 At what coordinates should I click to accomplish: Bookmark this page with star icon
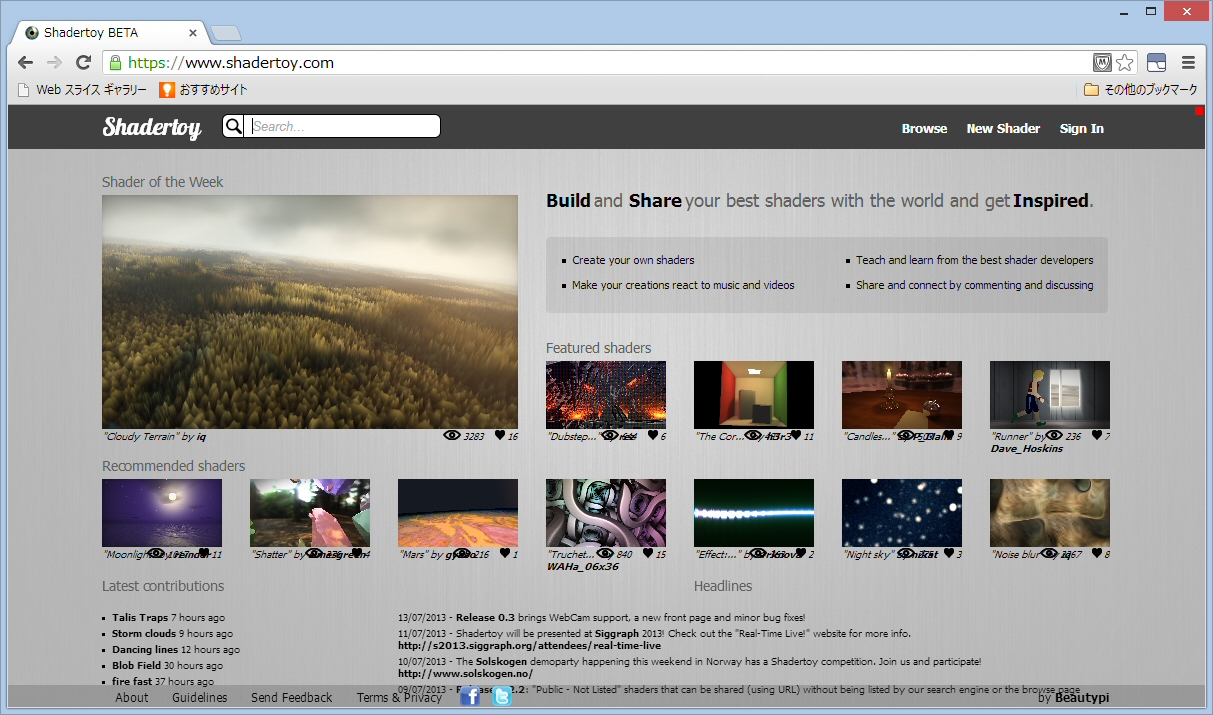(x=1125, y=62)
